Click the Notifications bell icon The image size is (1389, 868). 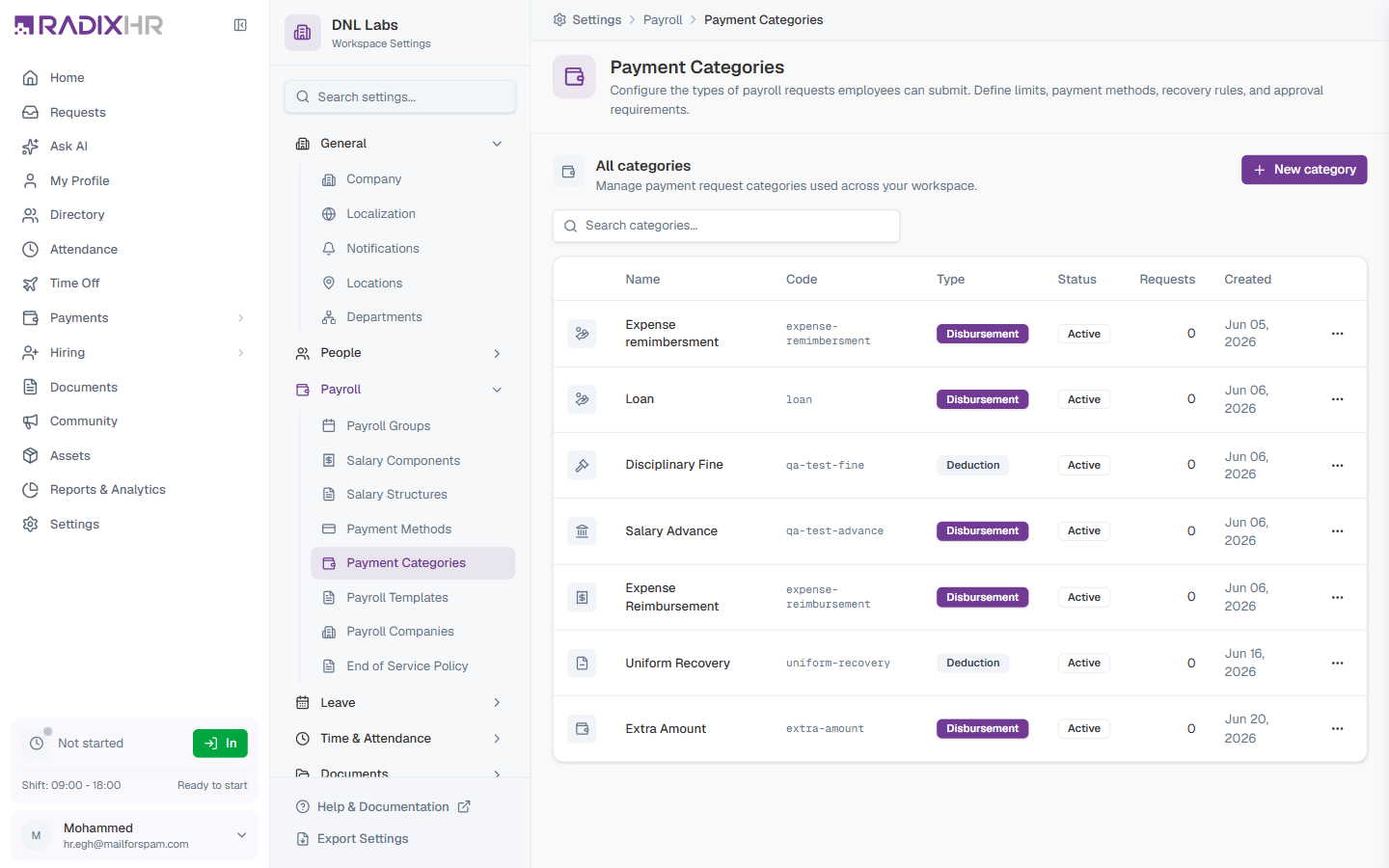[329, 249]
